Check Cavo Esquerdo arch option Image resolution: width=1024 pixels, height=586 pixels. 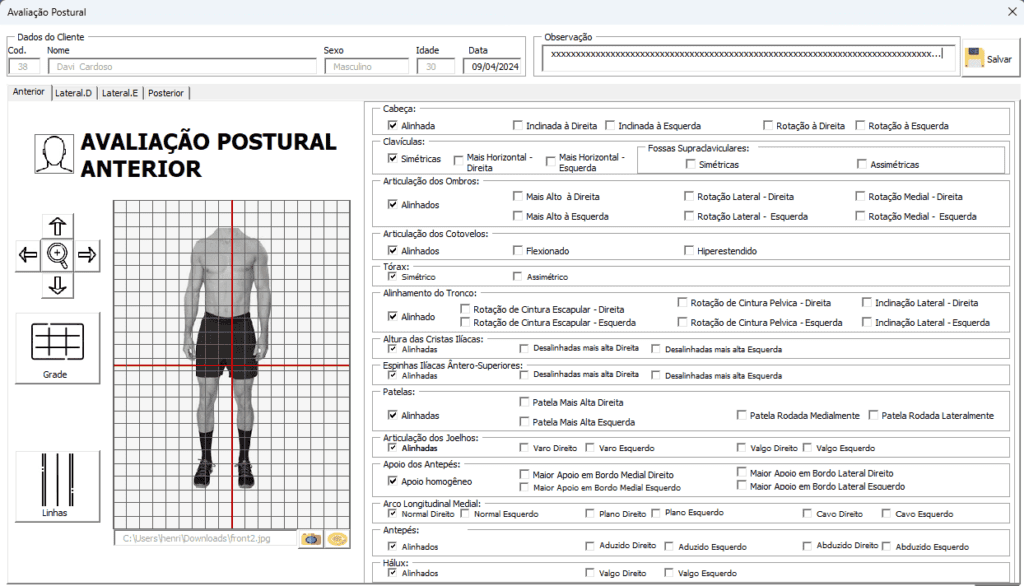coord(886,513)
